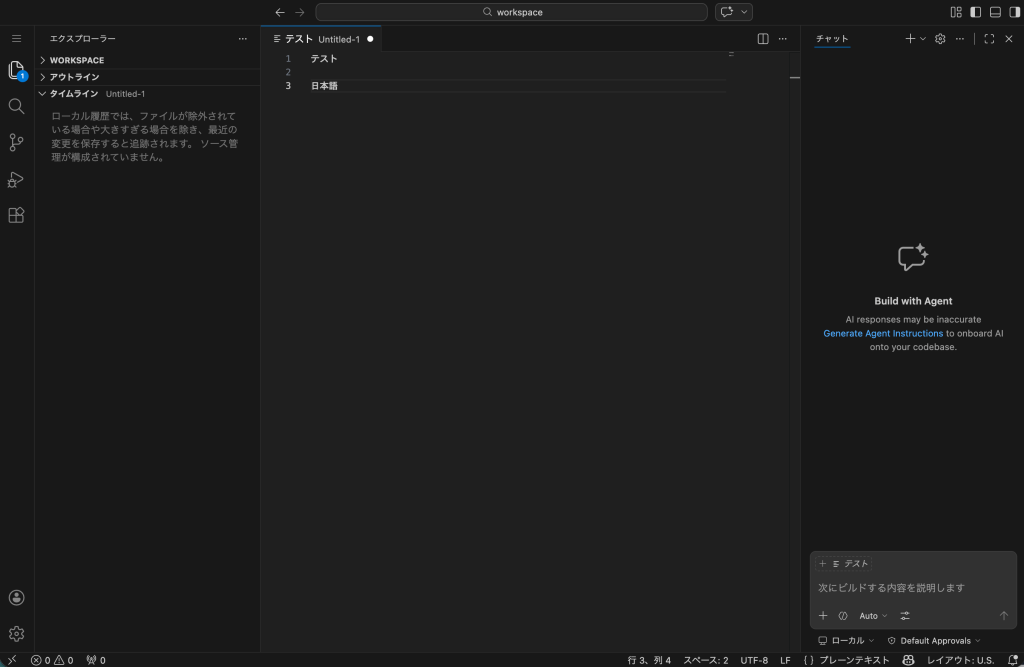Click the プレーンテキスト language mode button

point(847,660)
